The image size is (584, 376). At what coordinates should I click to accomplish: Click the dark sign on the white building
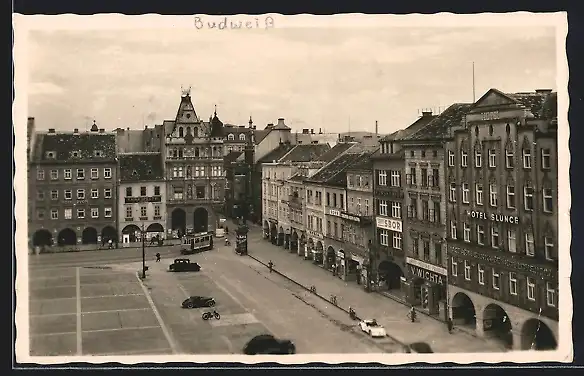click(x=143, y=200)
